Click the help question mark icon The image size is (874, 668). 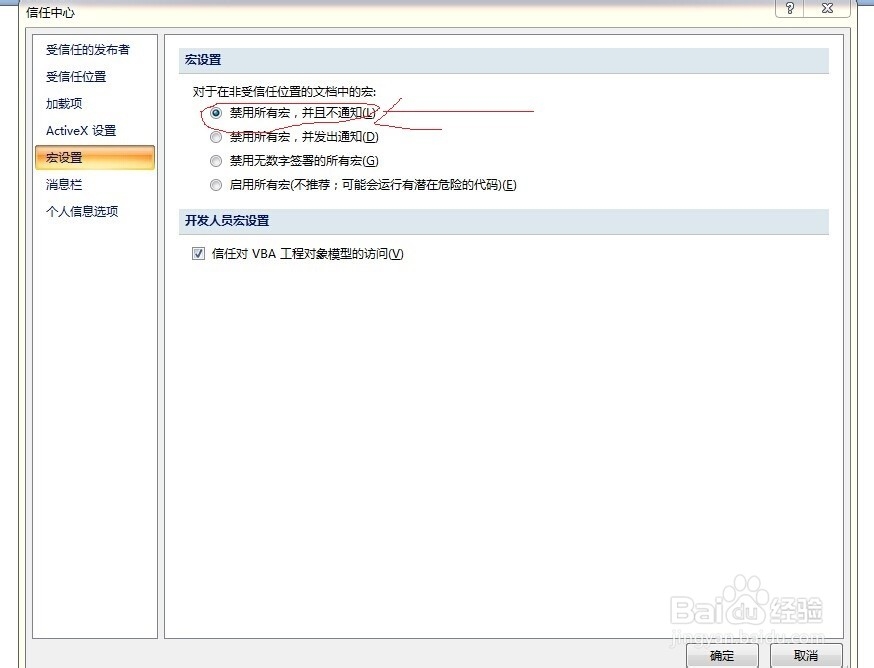pos(789,9)
